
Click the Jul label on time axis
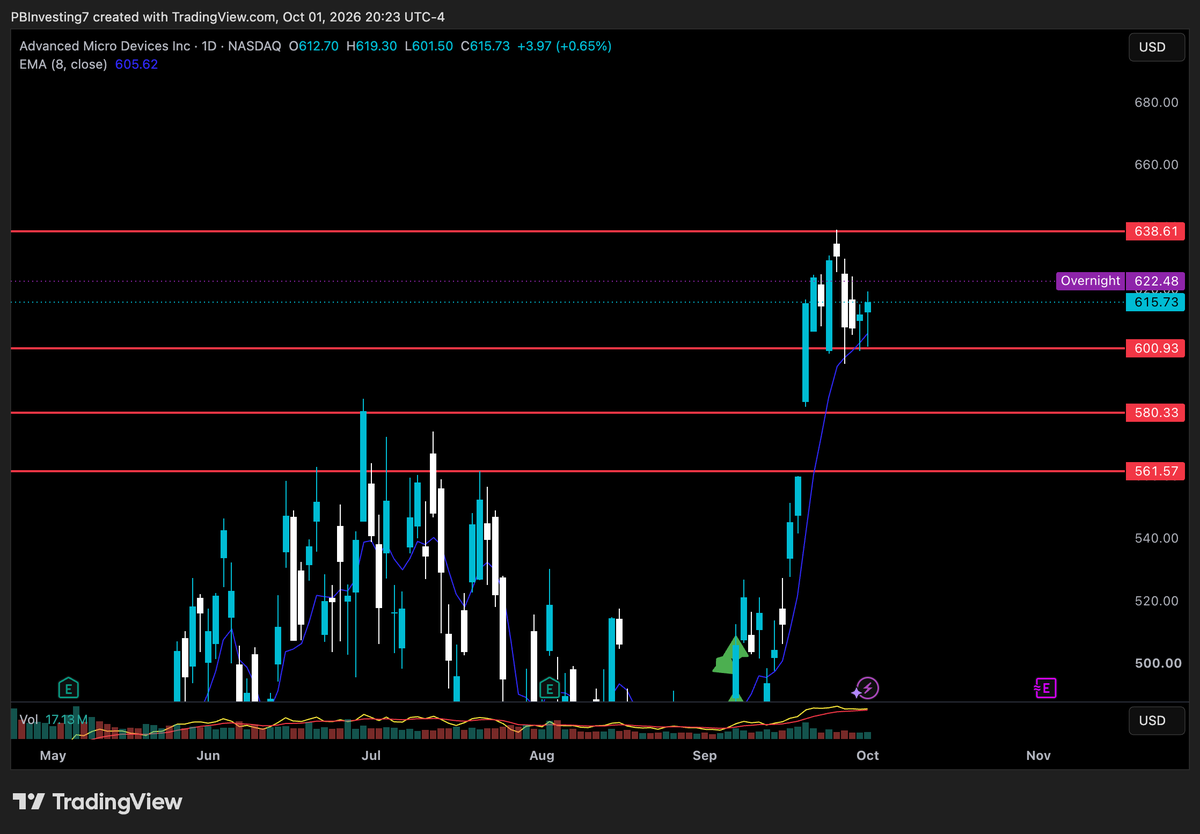pyautogui.click(x=371, y=755)
